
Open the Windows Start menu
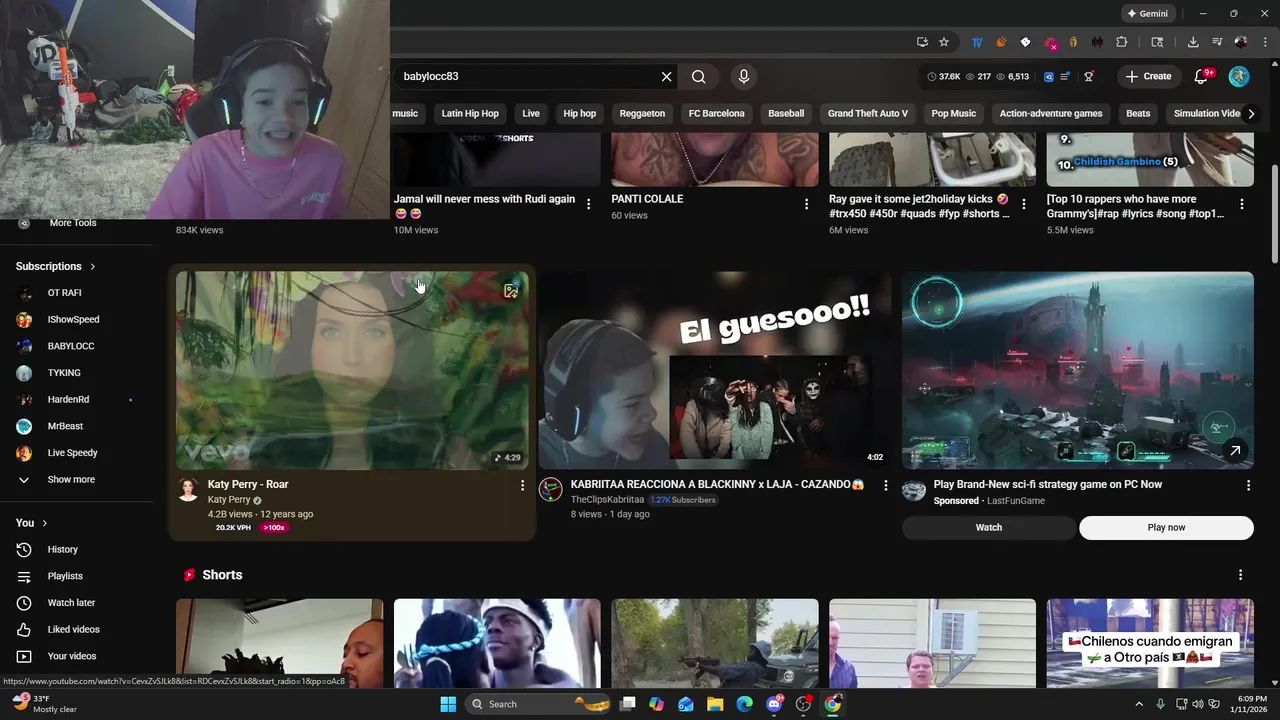tap(448, 704)
